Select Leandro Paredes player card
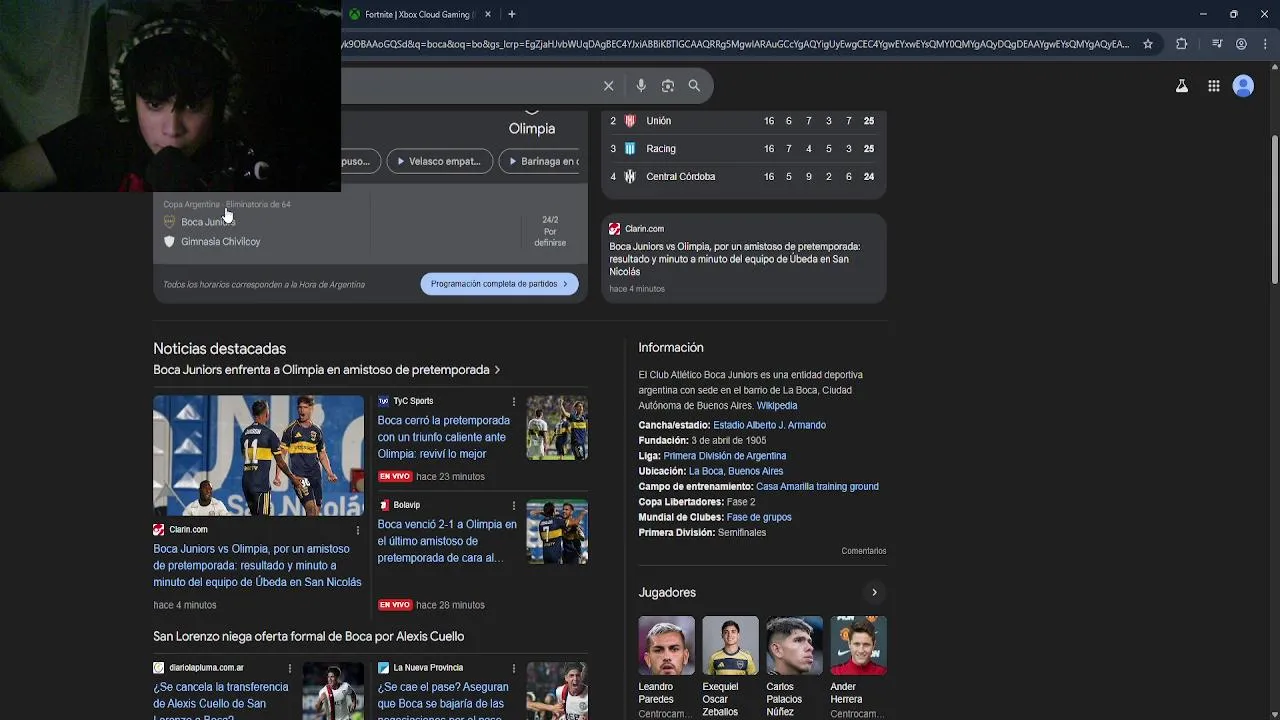This screenshot has width=1280, height=720. (666, 667)
